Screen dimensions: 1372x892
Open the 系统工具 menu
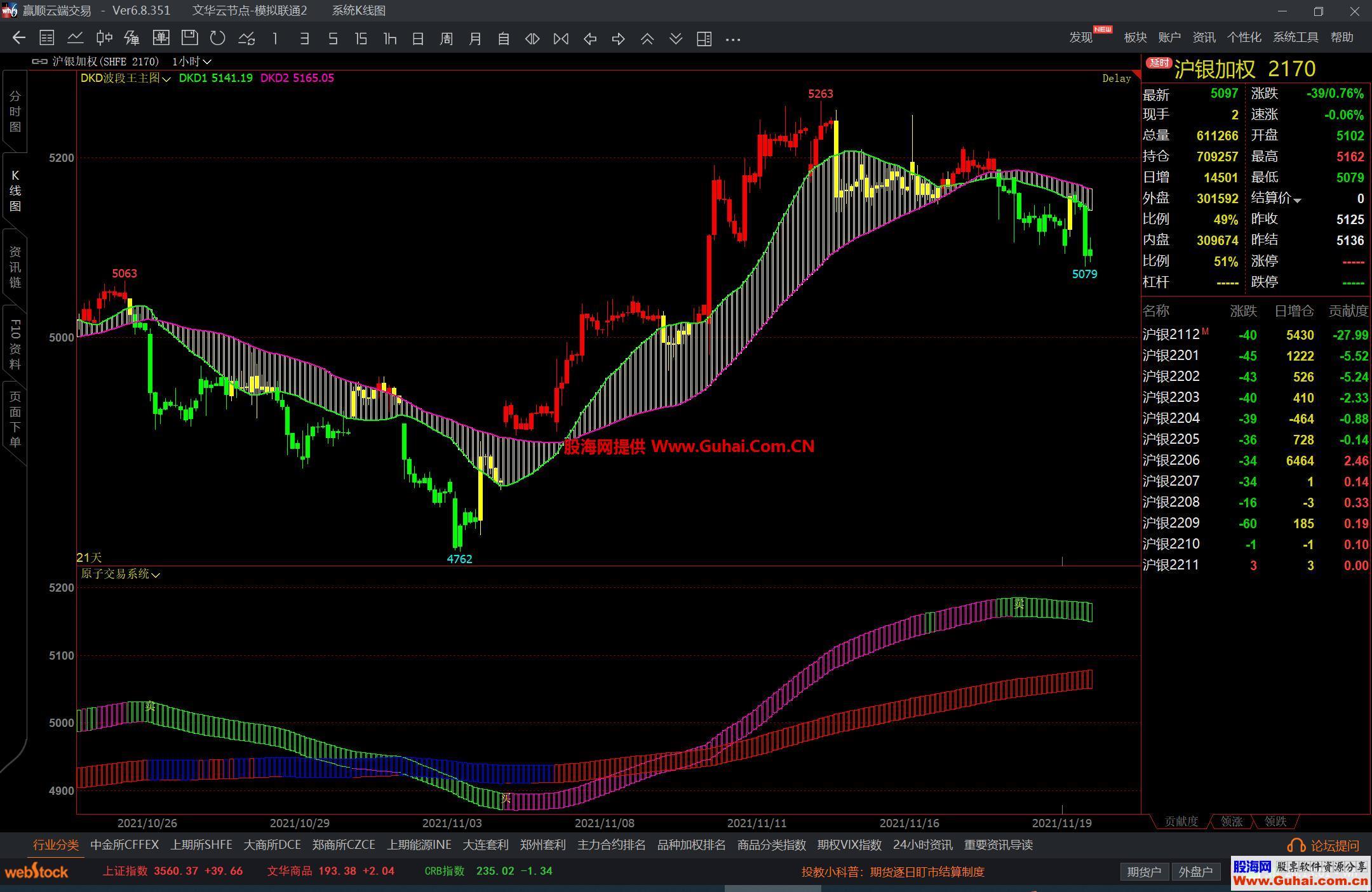(1295, 37)
